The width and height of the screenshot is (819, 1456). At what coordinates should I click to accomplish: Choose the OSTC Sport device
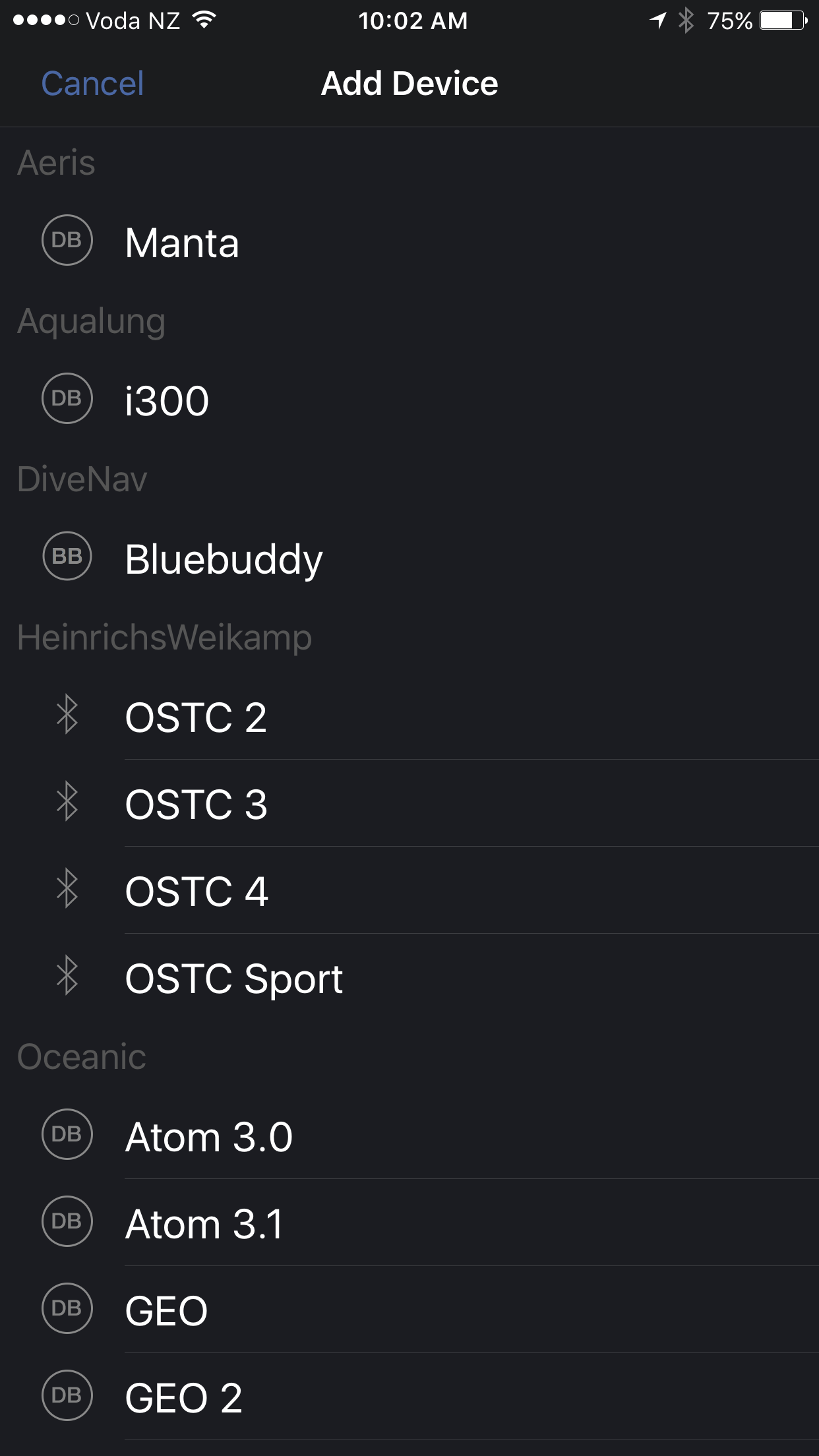click(x=234, y=979)
